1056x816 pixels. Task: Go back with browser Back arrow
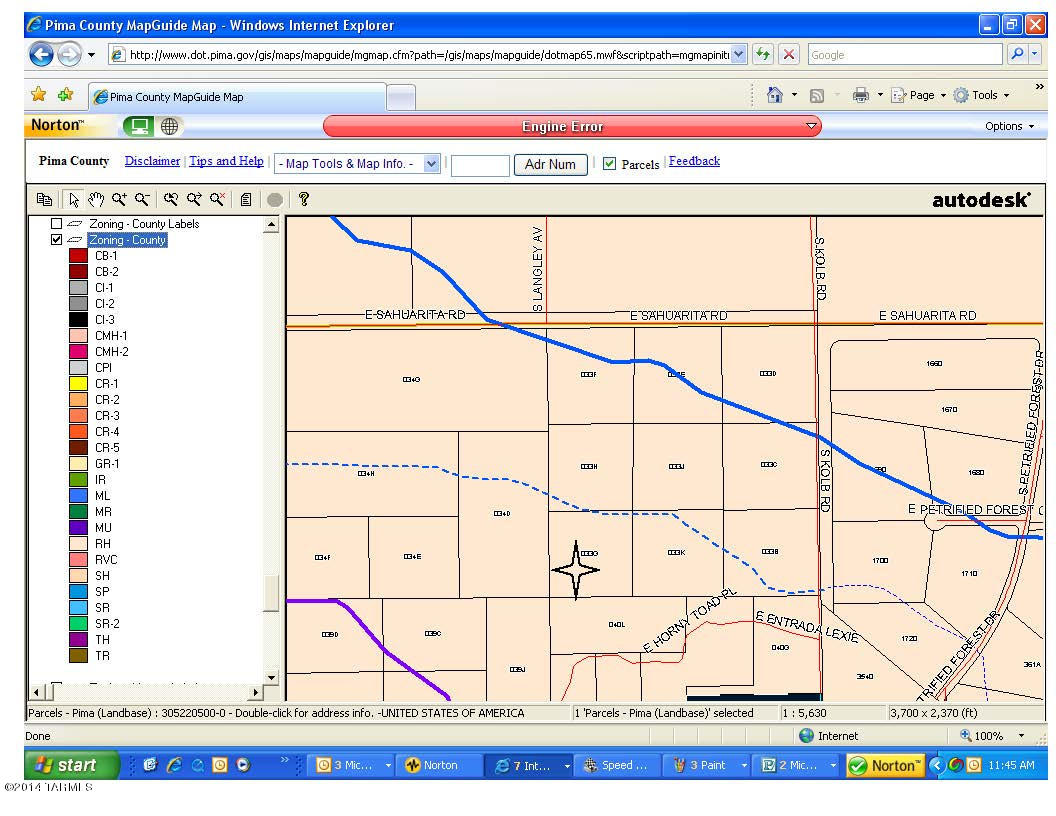point(41,54)
